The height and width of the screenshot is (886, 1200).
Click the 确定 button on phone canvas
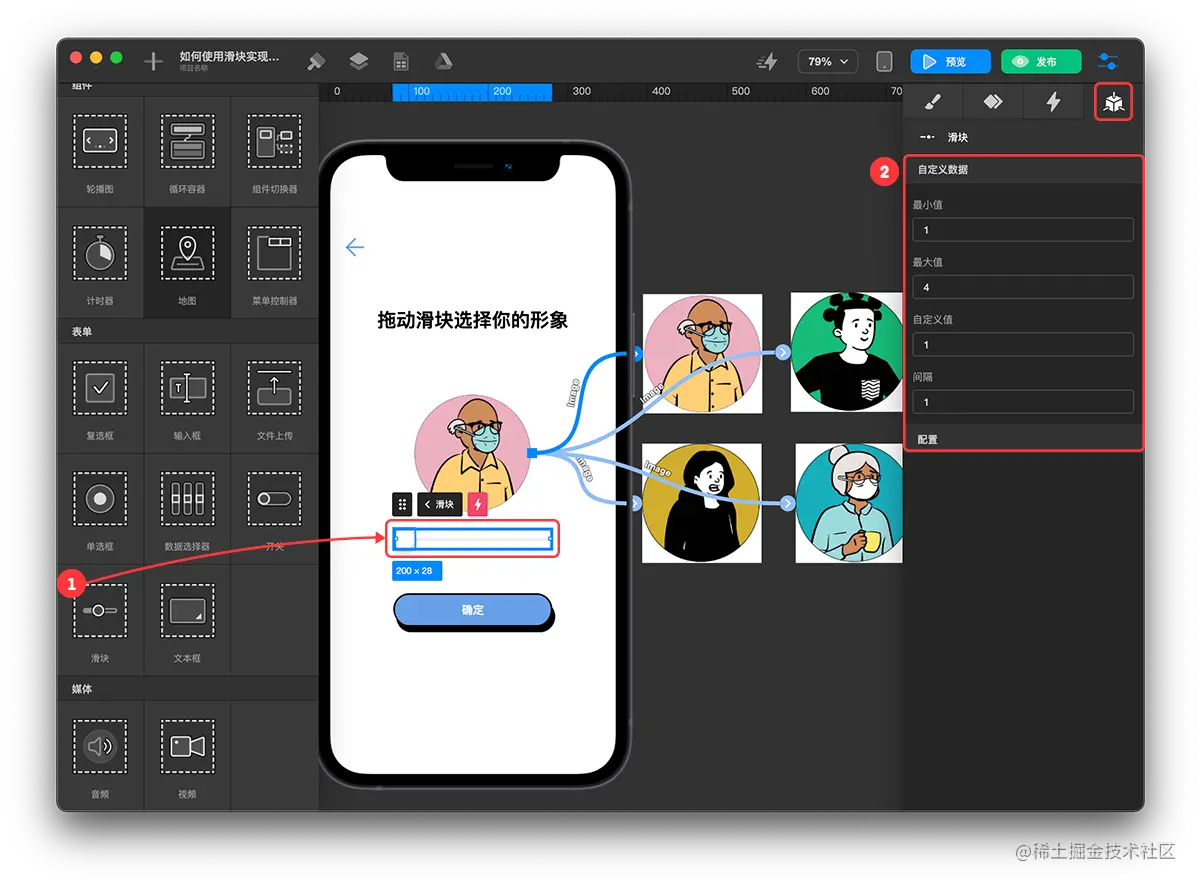coord(472,610)
